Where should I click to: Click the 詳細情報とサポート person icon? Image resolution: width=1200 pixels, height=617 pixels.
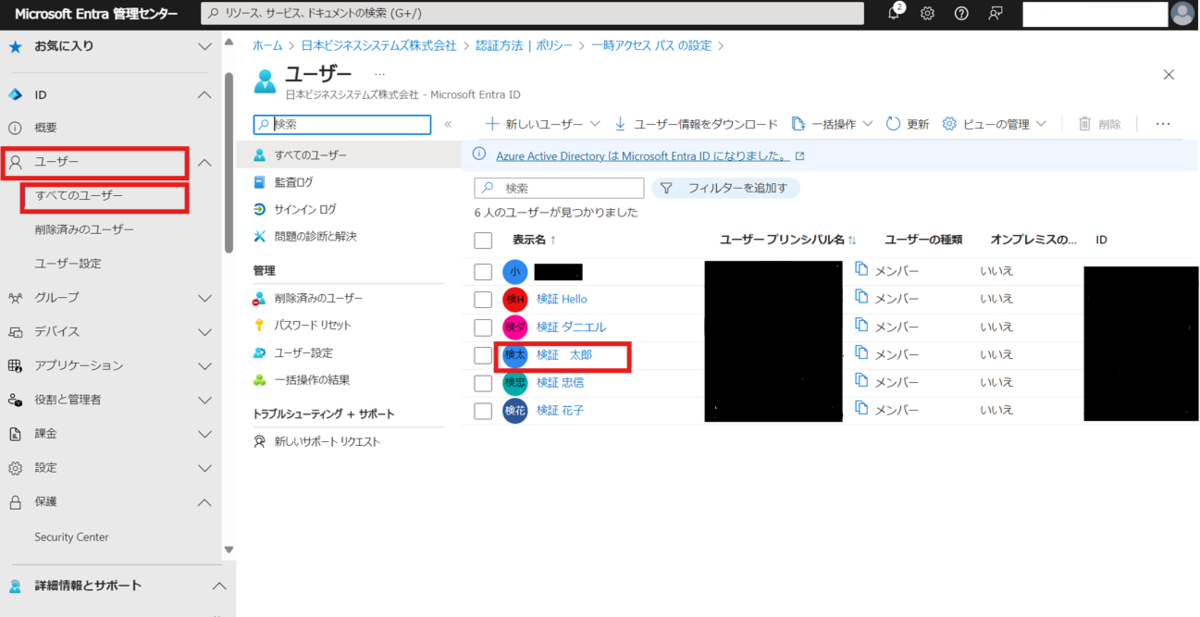pyautogui.click(x=15, y=586)
